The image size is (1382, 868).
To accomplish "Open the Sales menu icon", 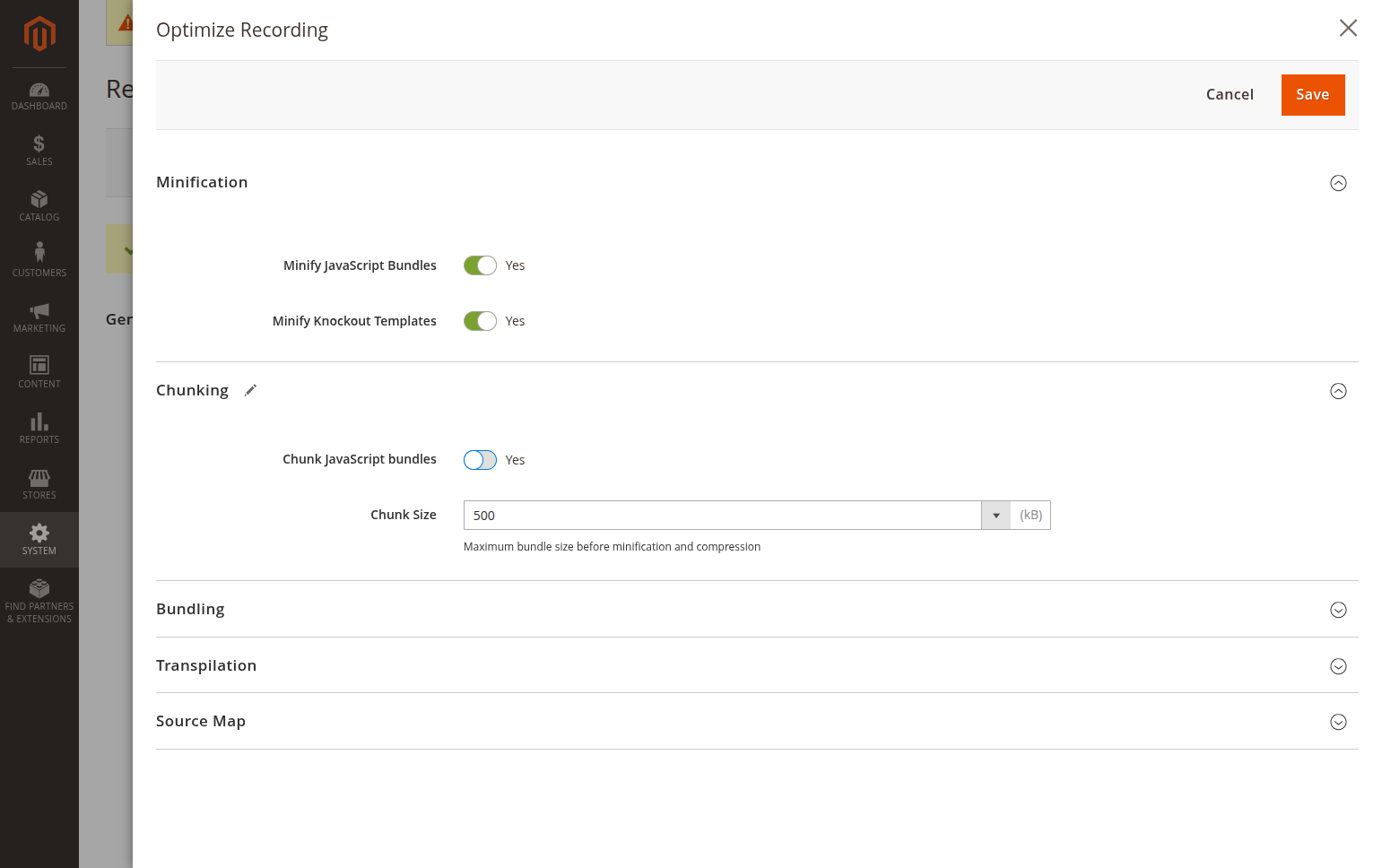I will (x=39, y=143).
